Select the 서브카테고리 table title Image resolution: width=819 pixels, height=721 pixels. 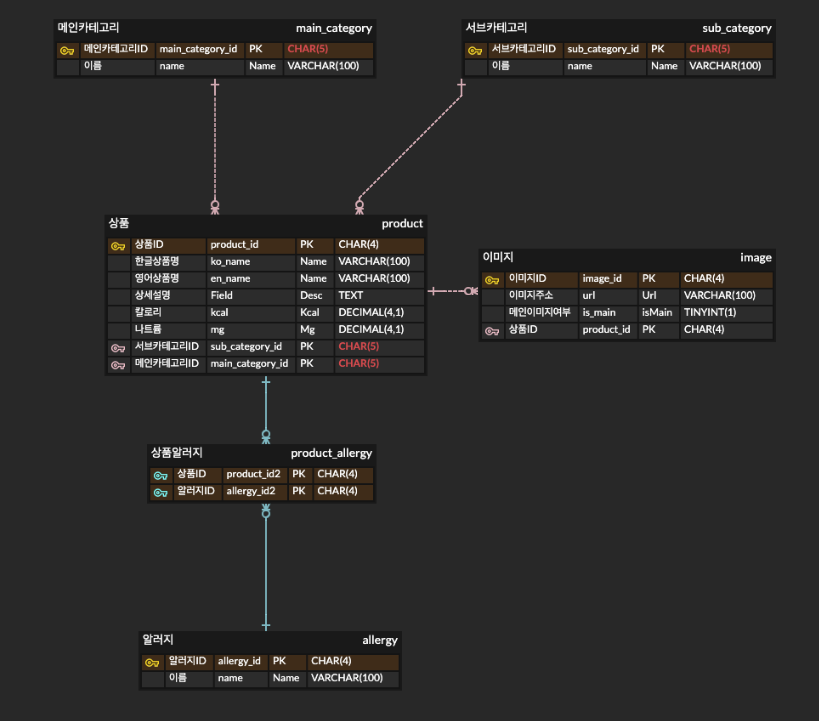click(496, 27)
